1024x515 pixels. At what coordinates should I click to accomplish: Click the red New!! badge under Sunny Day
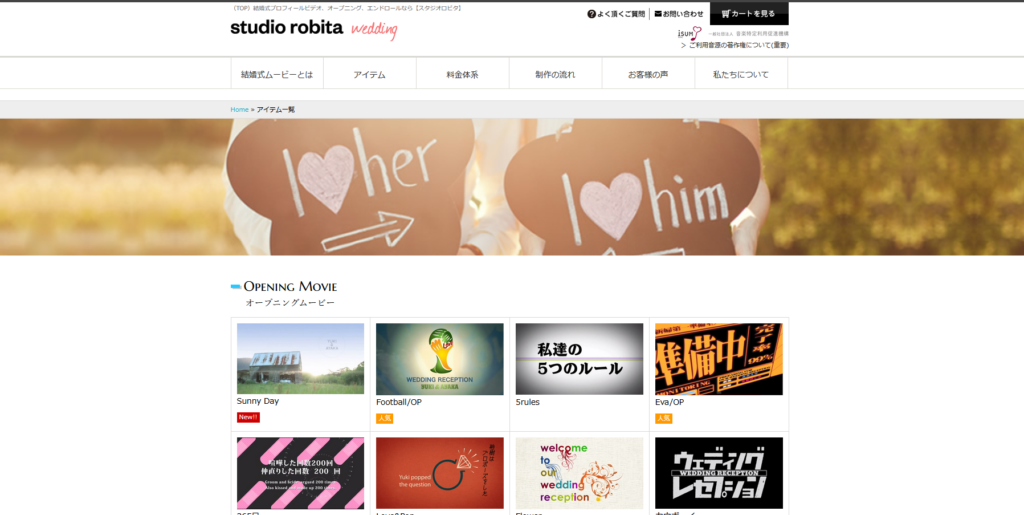[248, 417]
